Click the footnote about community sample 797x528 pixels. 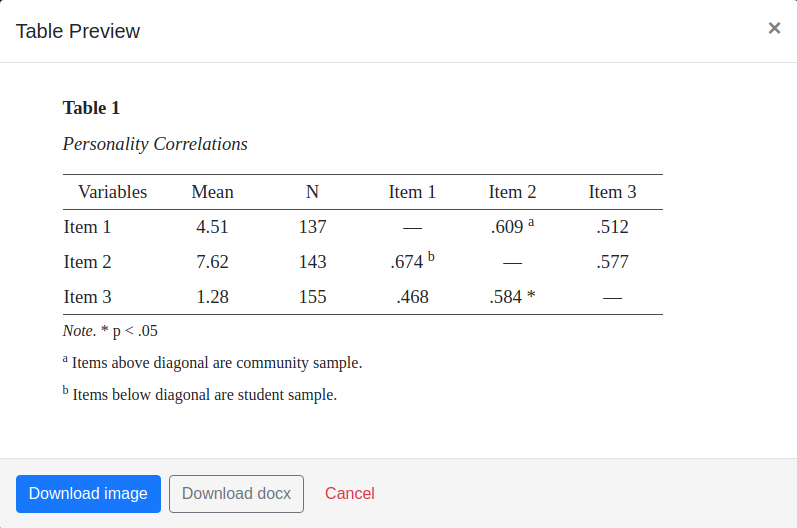[x=212, y=362]
